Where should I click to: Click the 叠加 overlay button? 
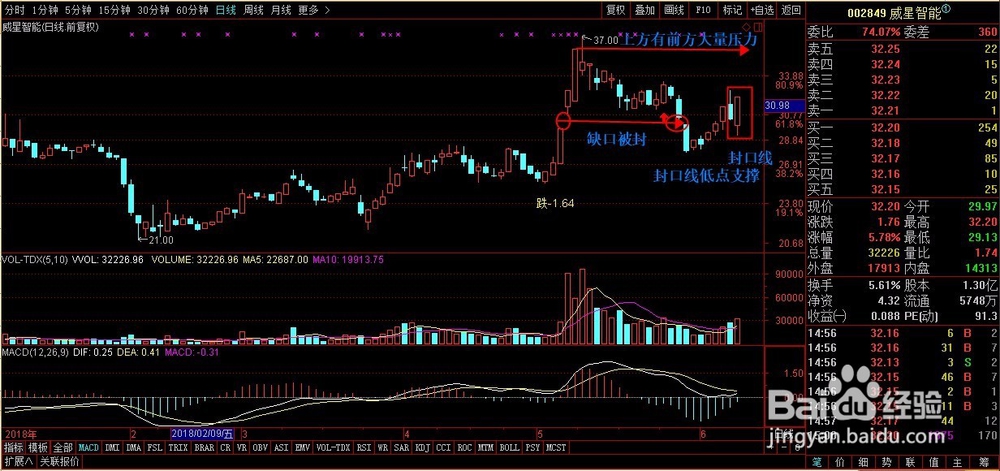pos(645,10)
